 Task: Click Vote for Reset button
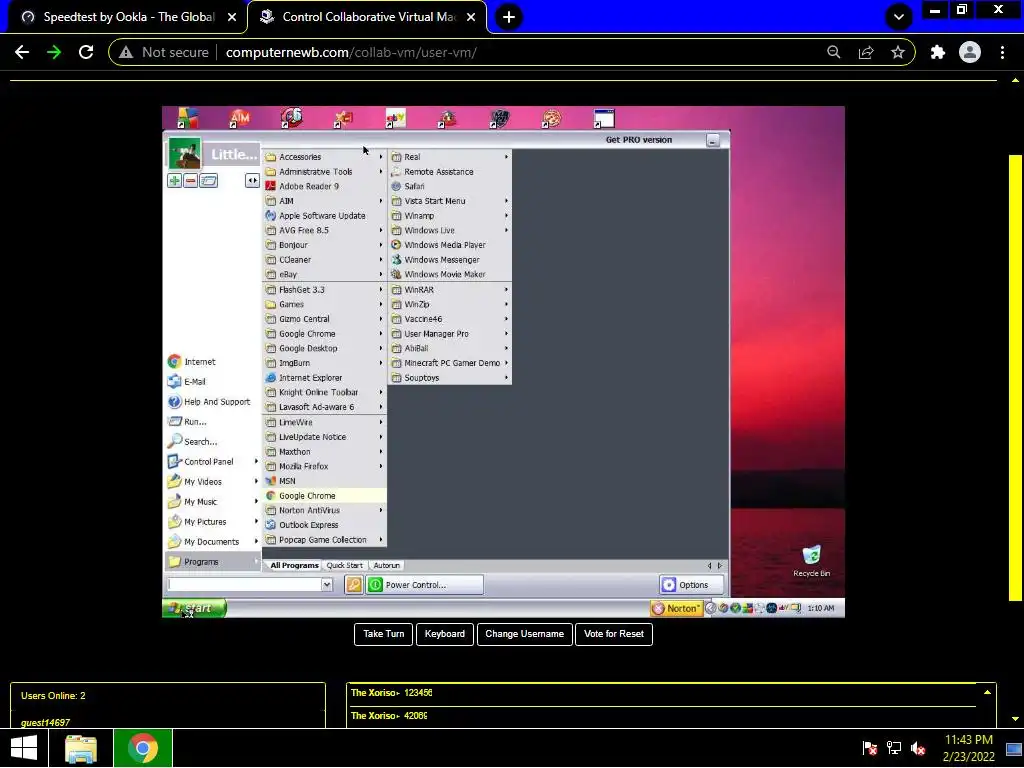point(614,634)
